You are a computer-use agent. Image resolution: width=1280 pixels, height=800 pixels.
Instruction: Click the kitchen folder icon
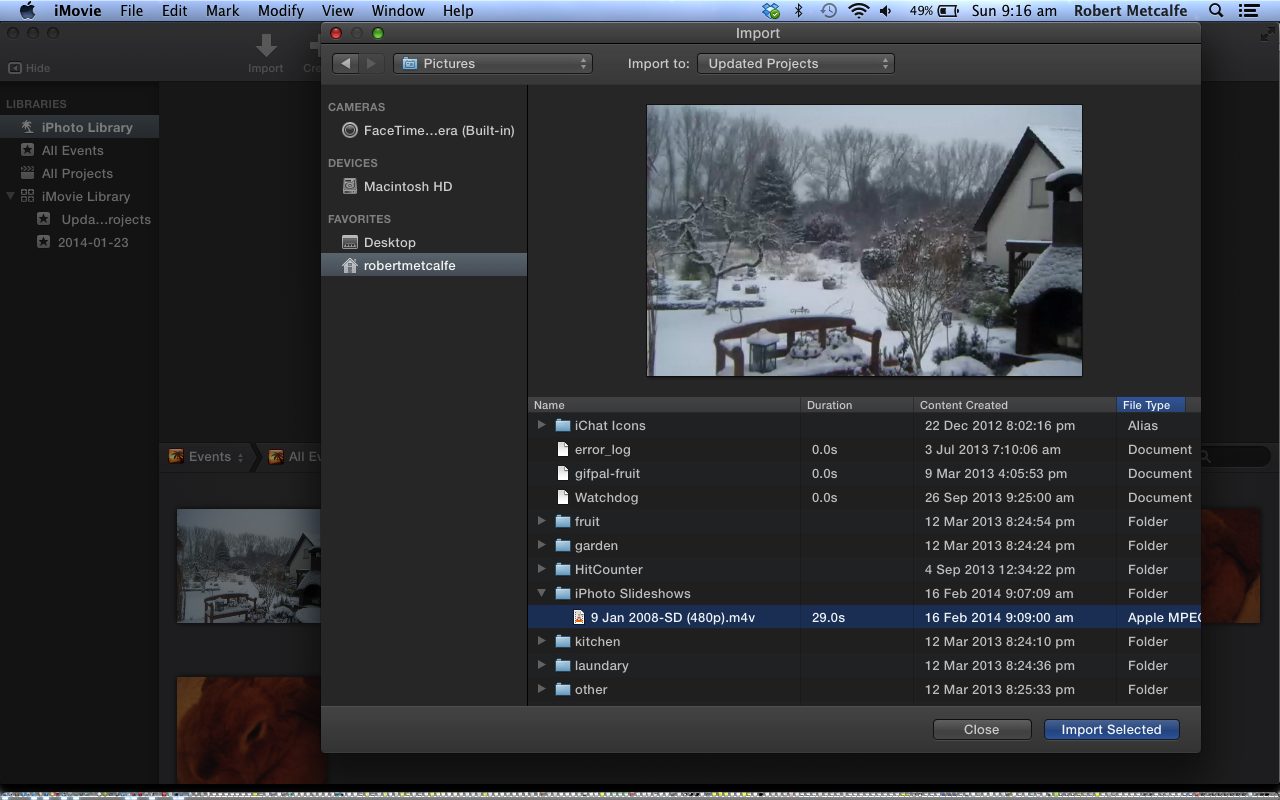click(x=562, y=641)
